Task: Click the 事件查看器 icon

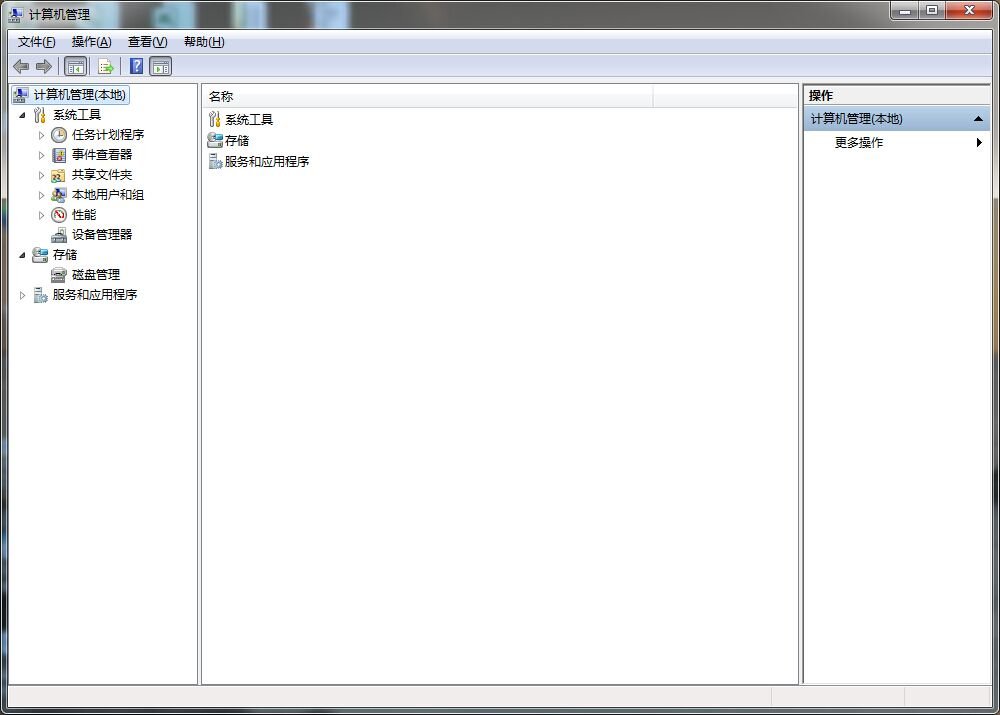Action: click(x=58, y=154)
